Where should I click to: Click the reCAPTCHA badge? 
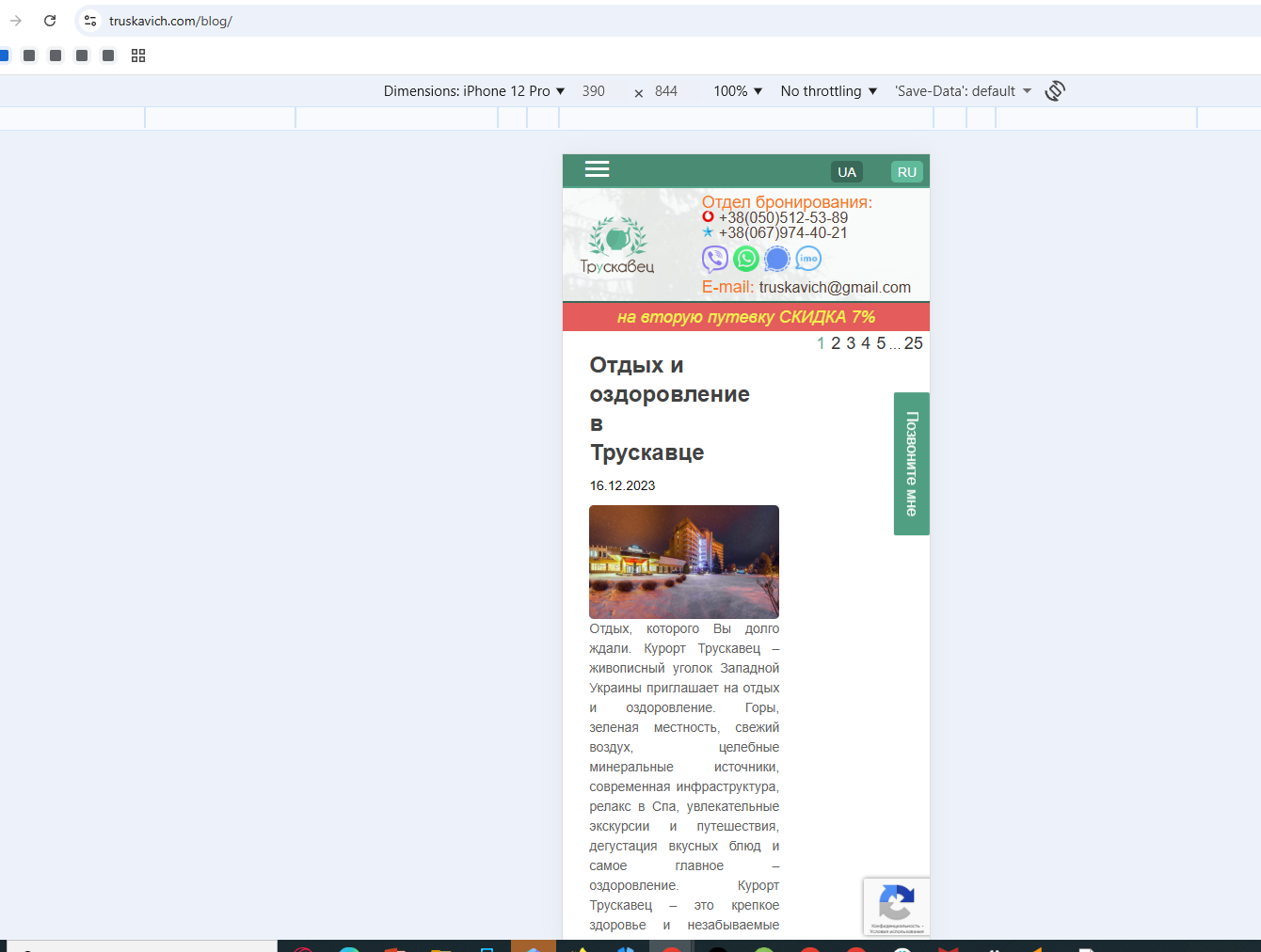coord(897,907)
